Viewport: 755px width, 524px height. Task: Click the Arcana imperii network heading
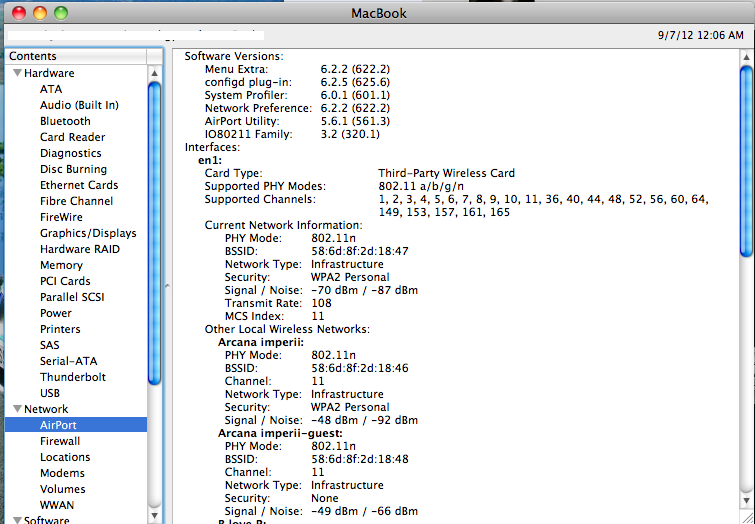pos(260,342)
